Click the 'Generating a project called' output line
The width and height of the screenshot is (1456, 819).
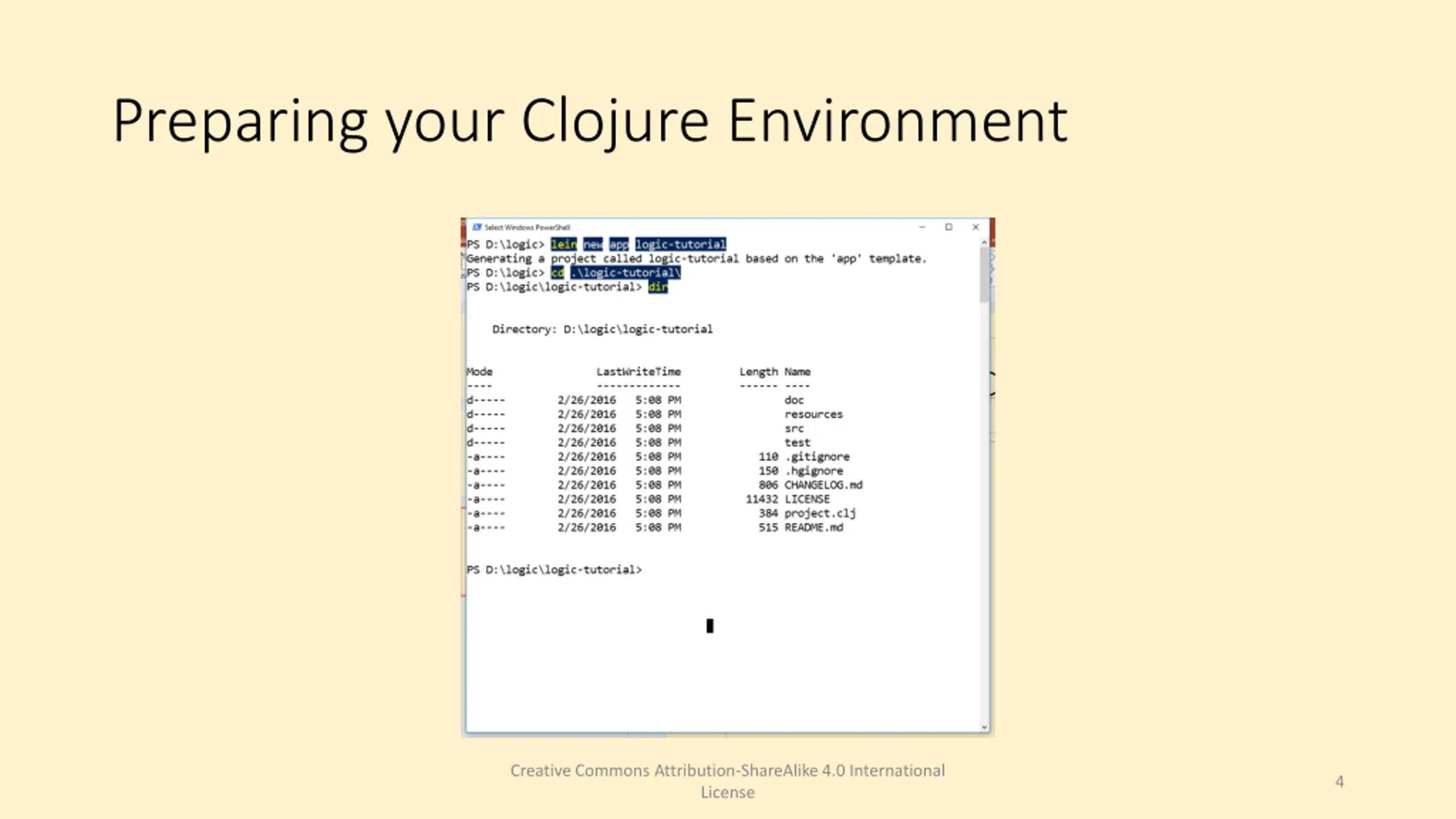[x=697, y=259]
